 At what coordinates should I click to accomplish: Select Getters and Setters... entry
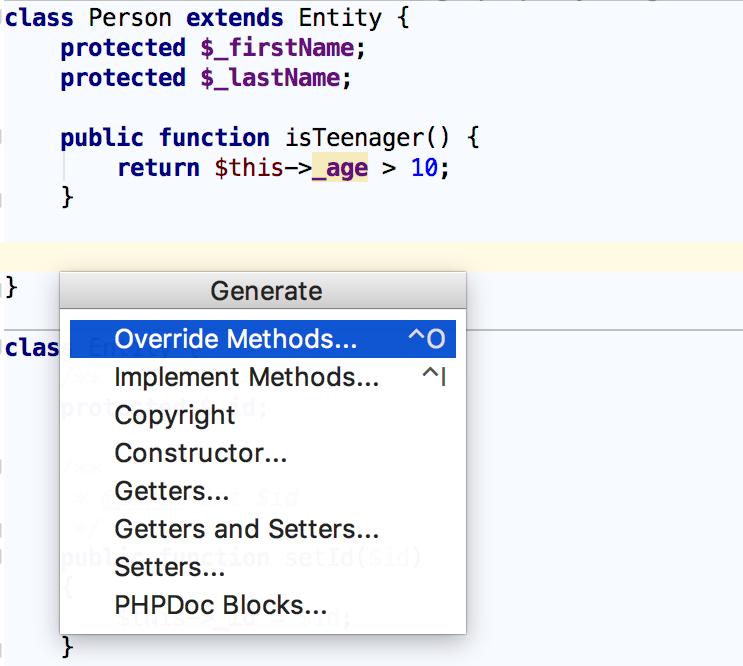tap(246, 529)
